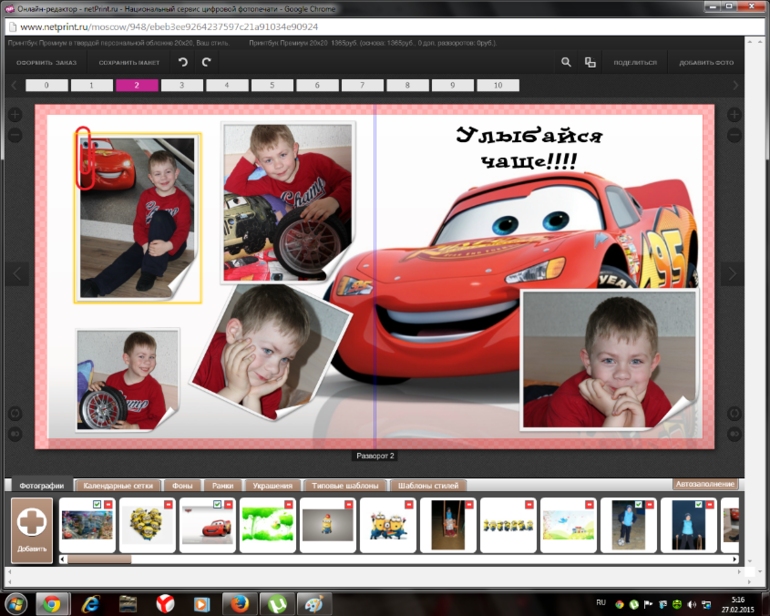Image resolution: width=770 pixels, height=616 pixels.
Task: Toggle the green checkmark on first photo thumbnail
Action: click(96, 505)
